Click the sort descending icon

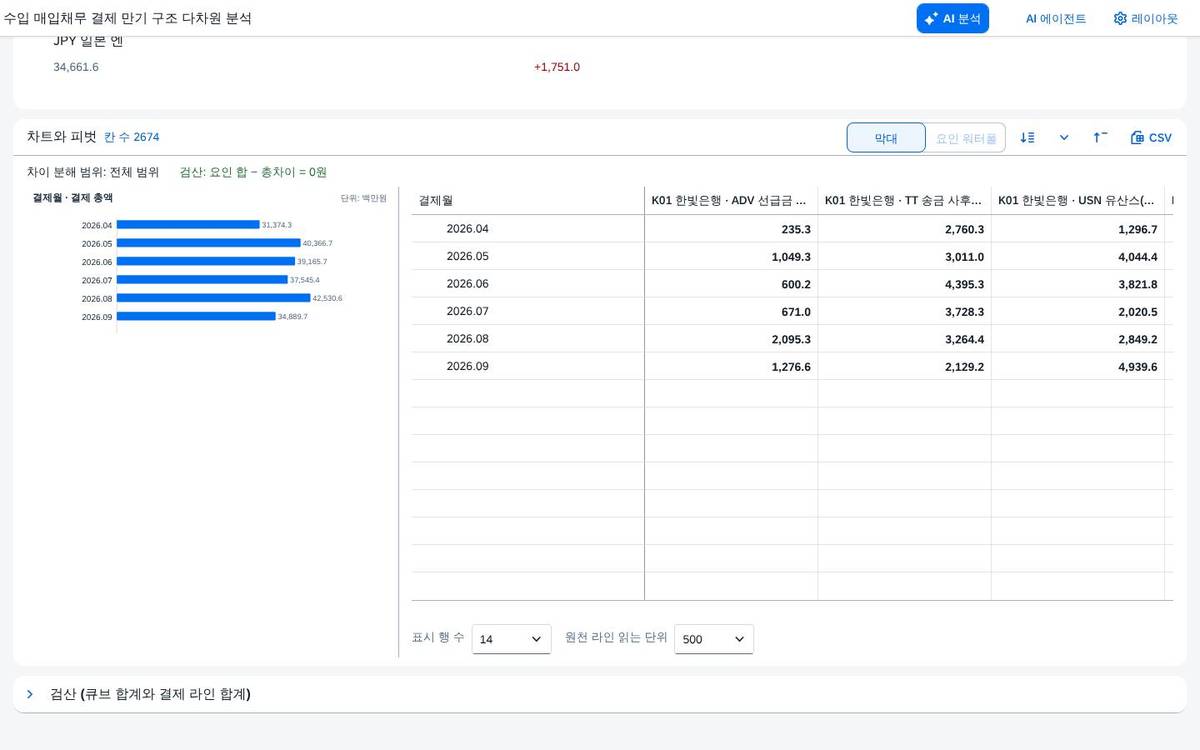click(x=1027, y=137)
